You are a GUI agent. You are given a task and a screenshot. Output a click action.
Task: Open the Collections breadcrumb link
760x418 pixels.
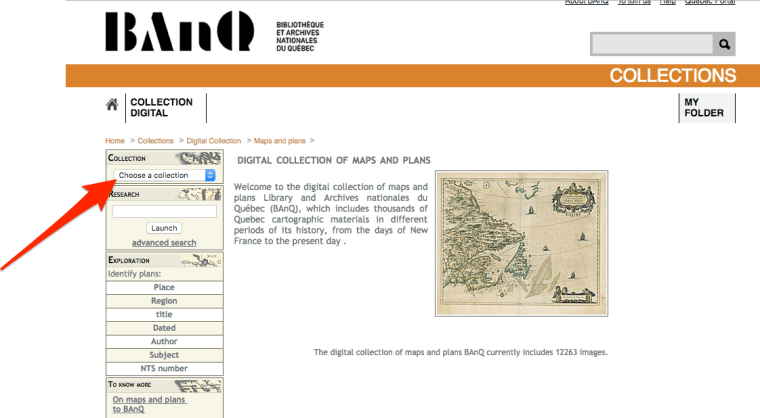(x=155, y=141)
